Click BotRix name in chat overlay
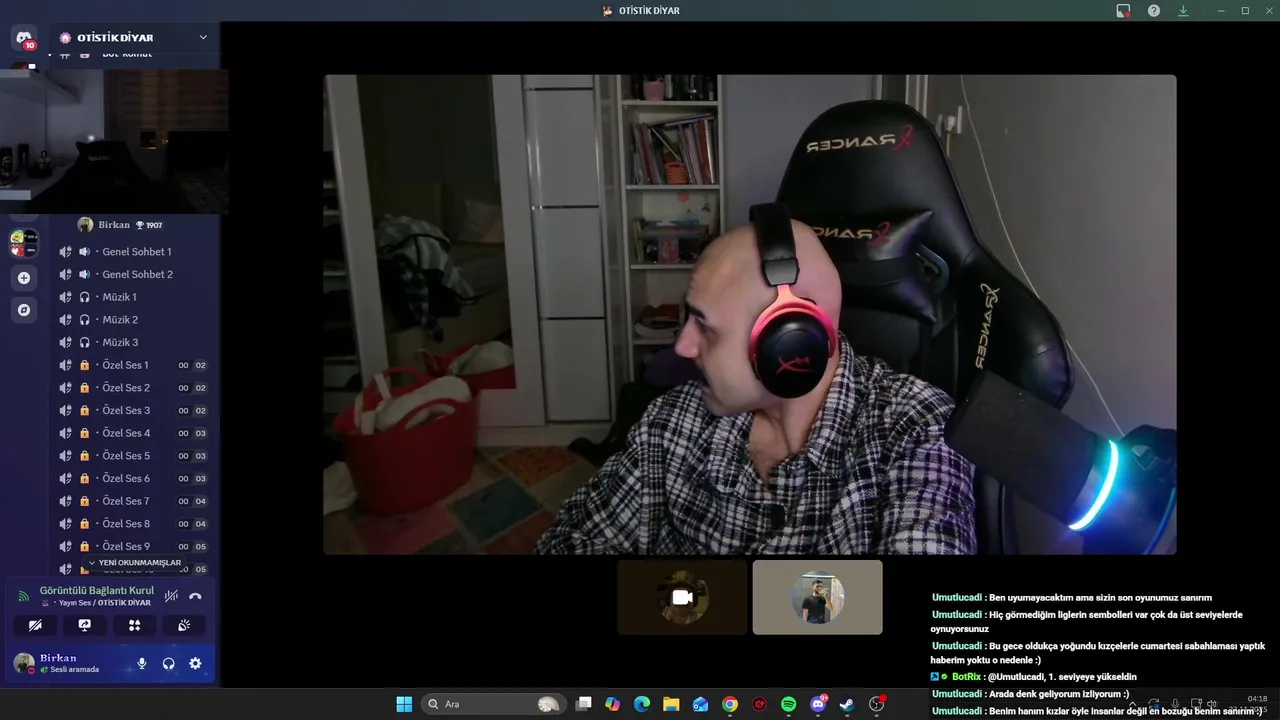Screen dimensions: 1280x720 [966, 677]
